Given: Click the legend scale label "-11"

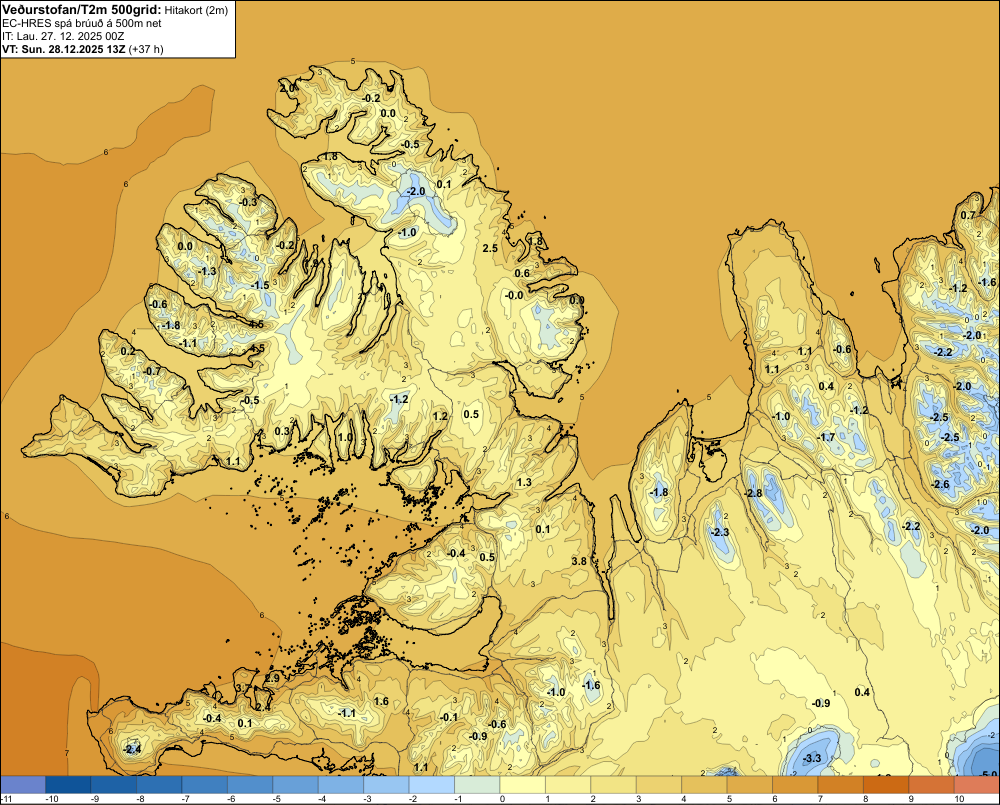Looking at the screenshot, I should pyautogui.click(x=6, y=799).
